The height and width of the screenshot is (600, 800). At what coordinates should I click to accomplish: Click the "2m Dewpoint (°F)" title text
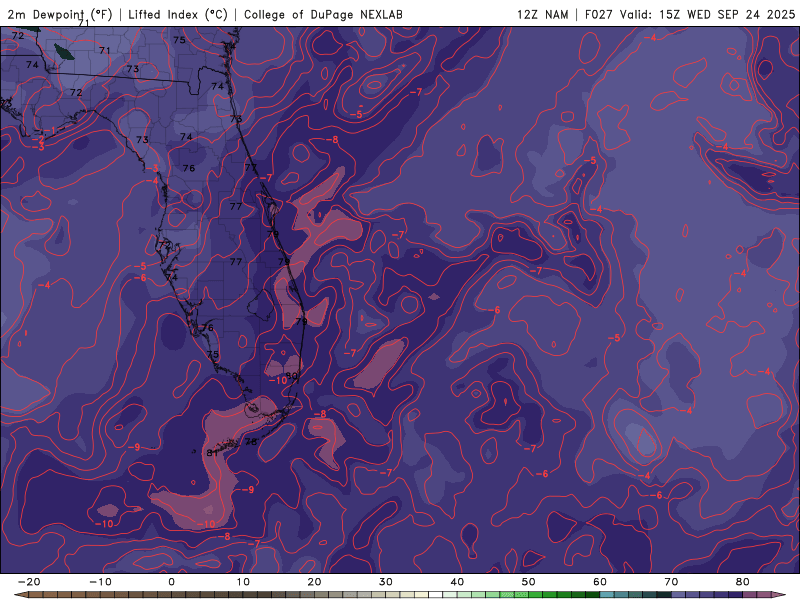[x=60, y=14]
